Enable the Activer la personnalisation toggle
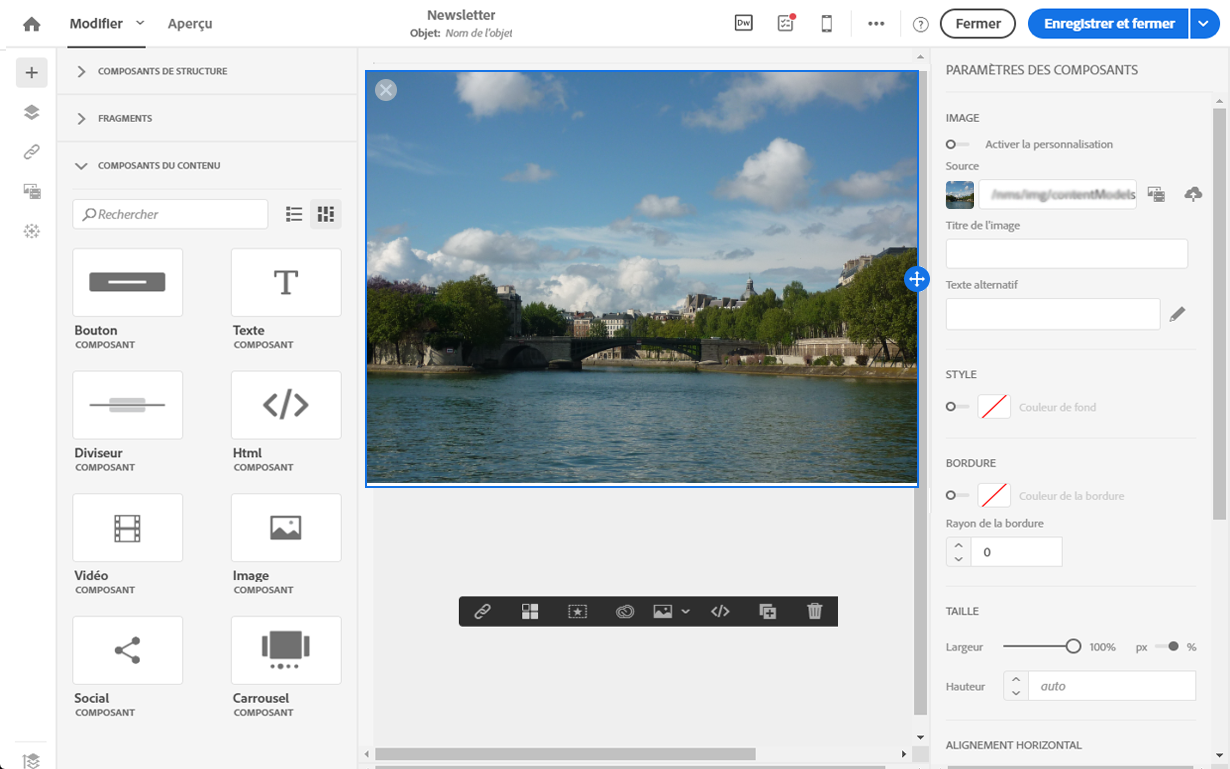The image size is (1230, 769). tap(957, 145)
